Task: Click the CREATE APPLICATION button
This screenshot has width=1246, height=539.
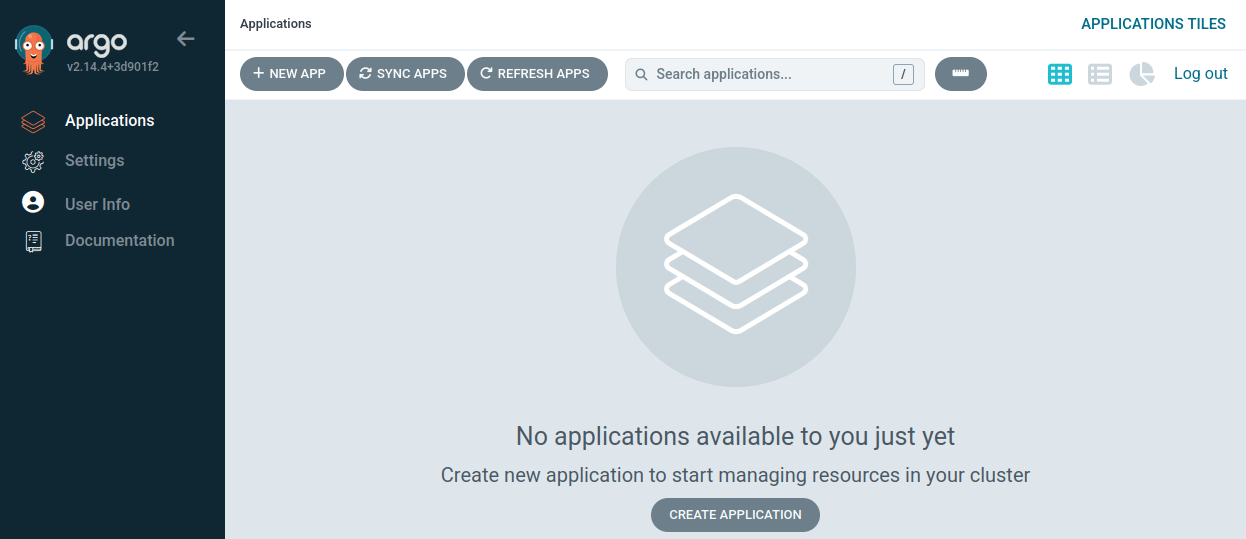Action: click(735, 515)
